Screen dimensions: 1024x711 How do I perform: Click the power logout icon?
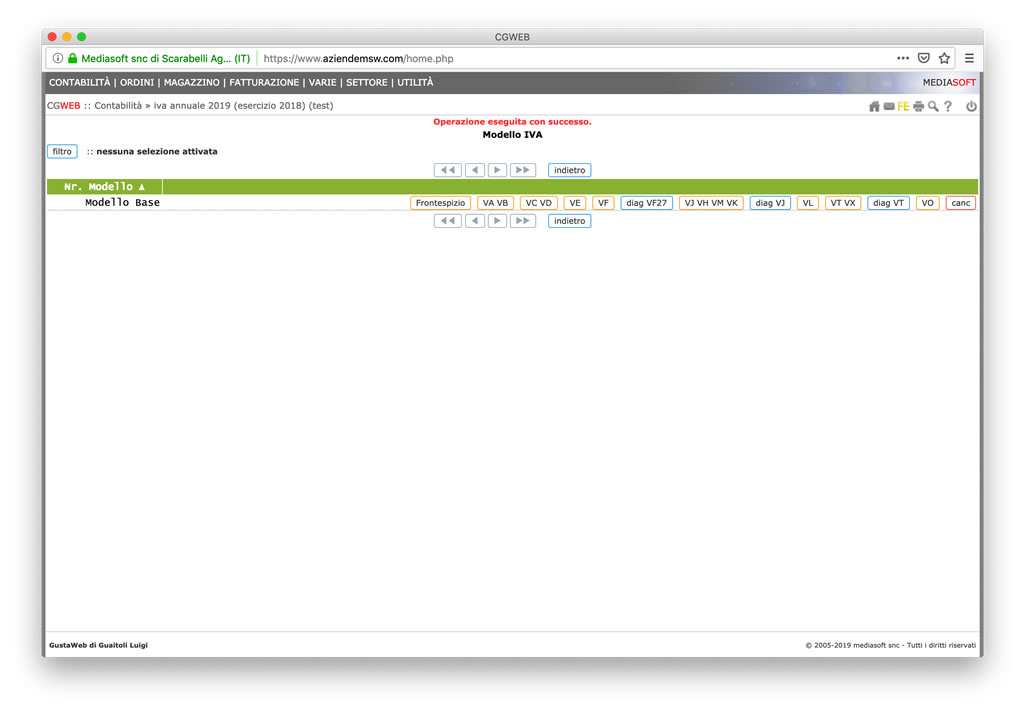click(971, 106)
